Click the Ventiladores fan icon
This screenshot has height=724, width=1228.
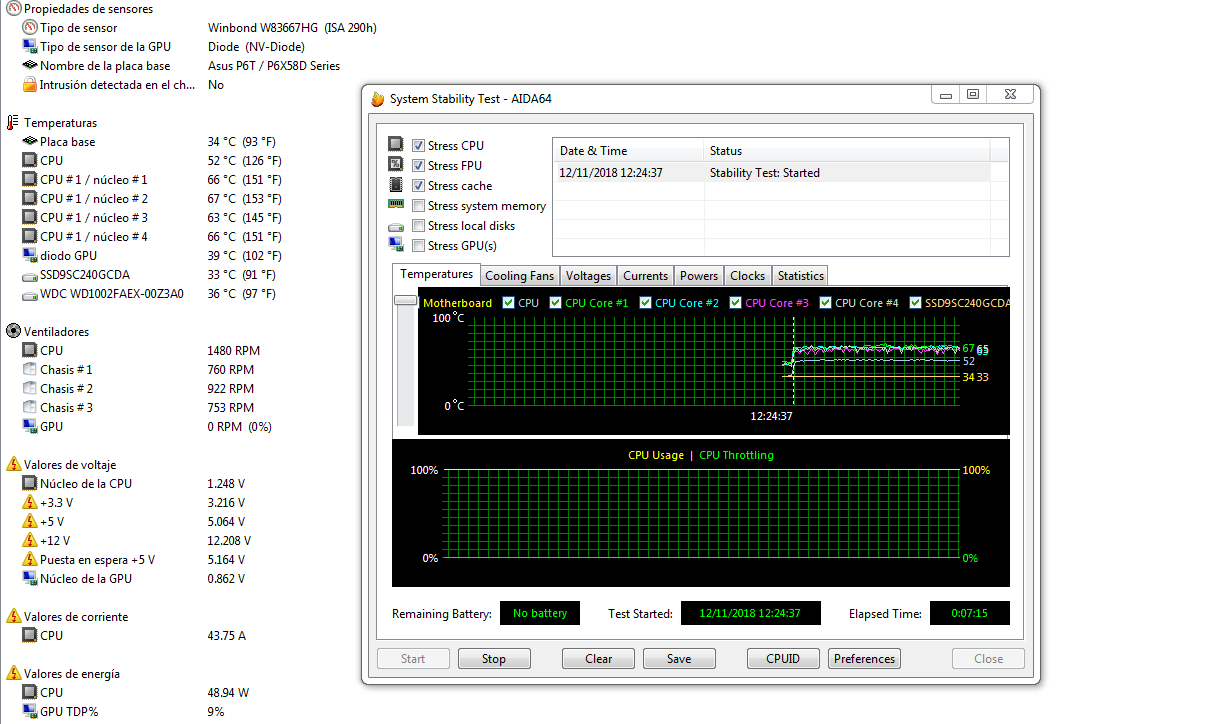click(13, 332)
